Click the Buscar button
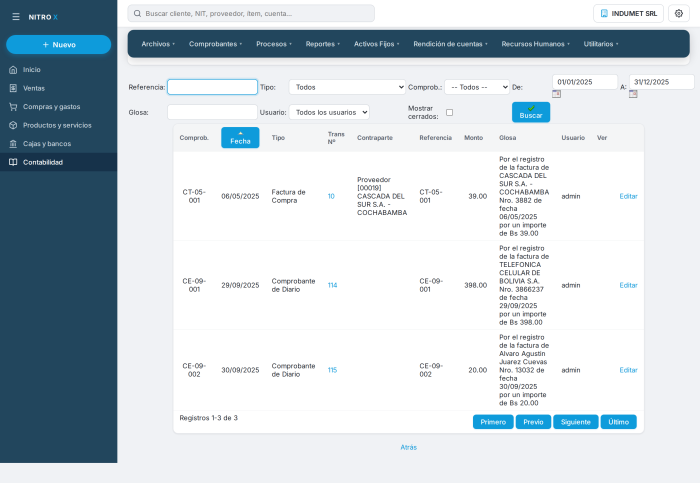 tap(531, 112)
